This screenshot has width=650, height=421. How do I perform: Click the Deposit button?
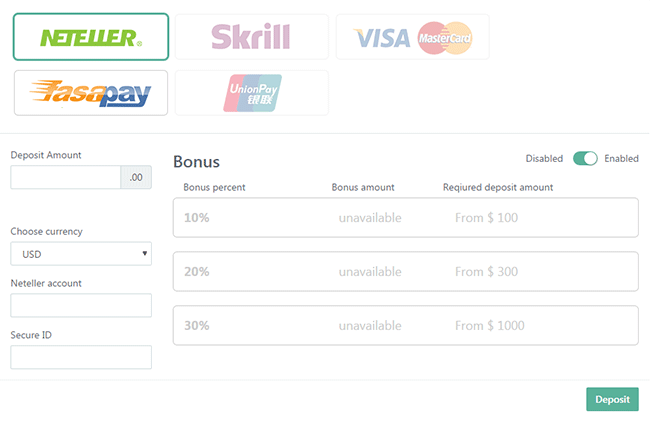(612, 399)
